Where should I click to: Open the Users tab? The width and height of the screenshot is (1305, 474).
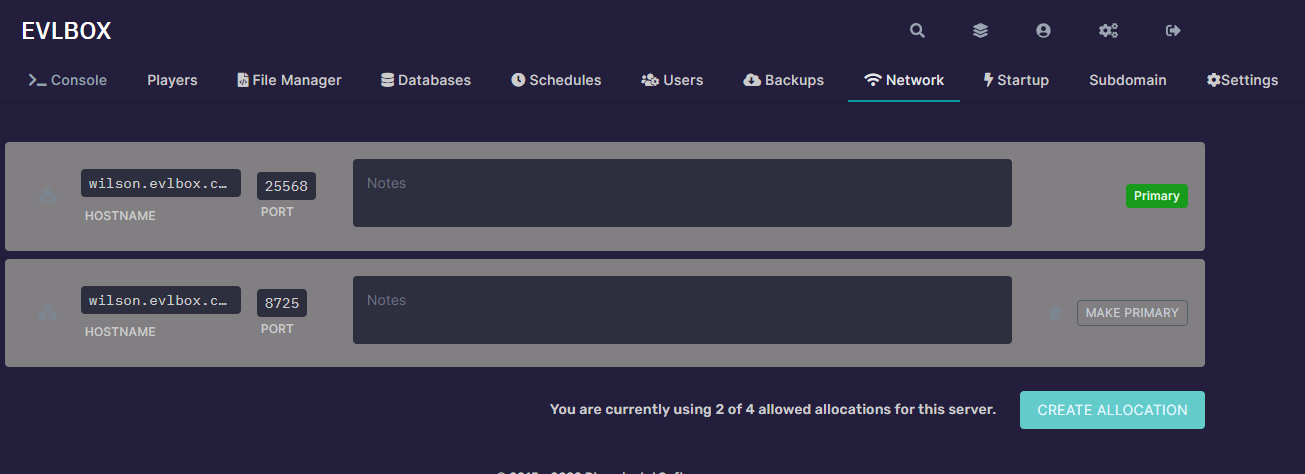pos(672,80)
